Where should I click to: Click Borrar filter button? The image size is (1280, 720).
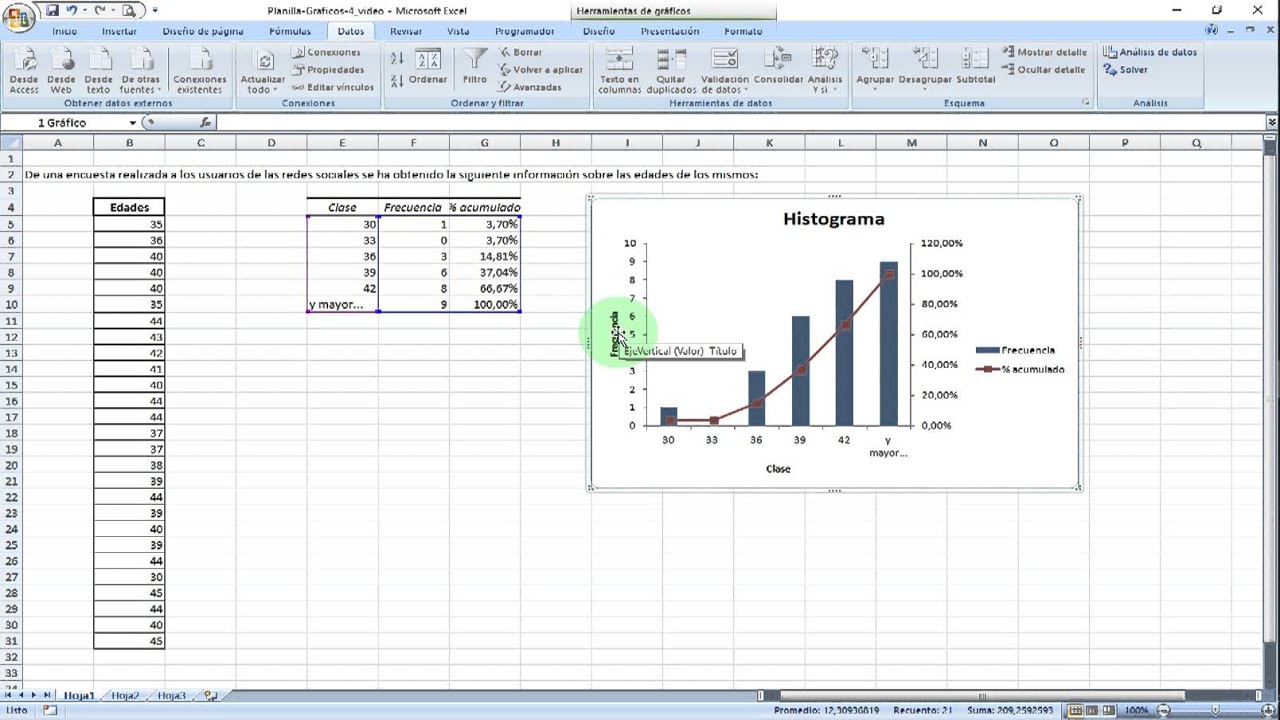point(521,52)
